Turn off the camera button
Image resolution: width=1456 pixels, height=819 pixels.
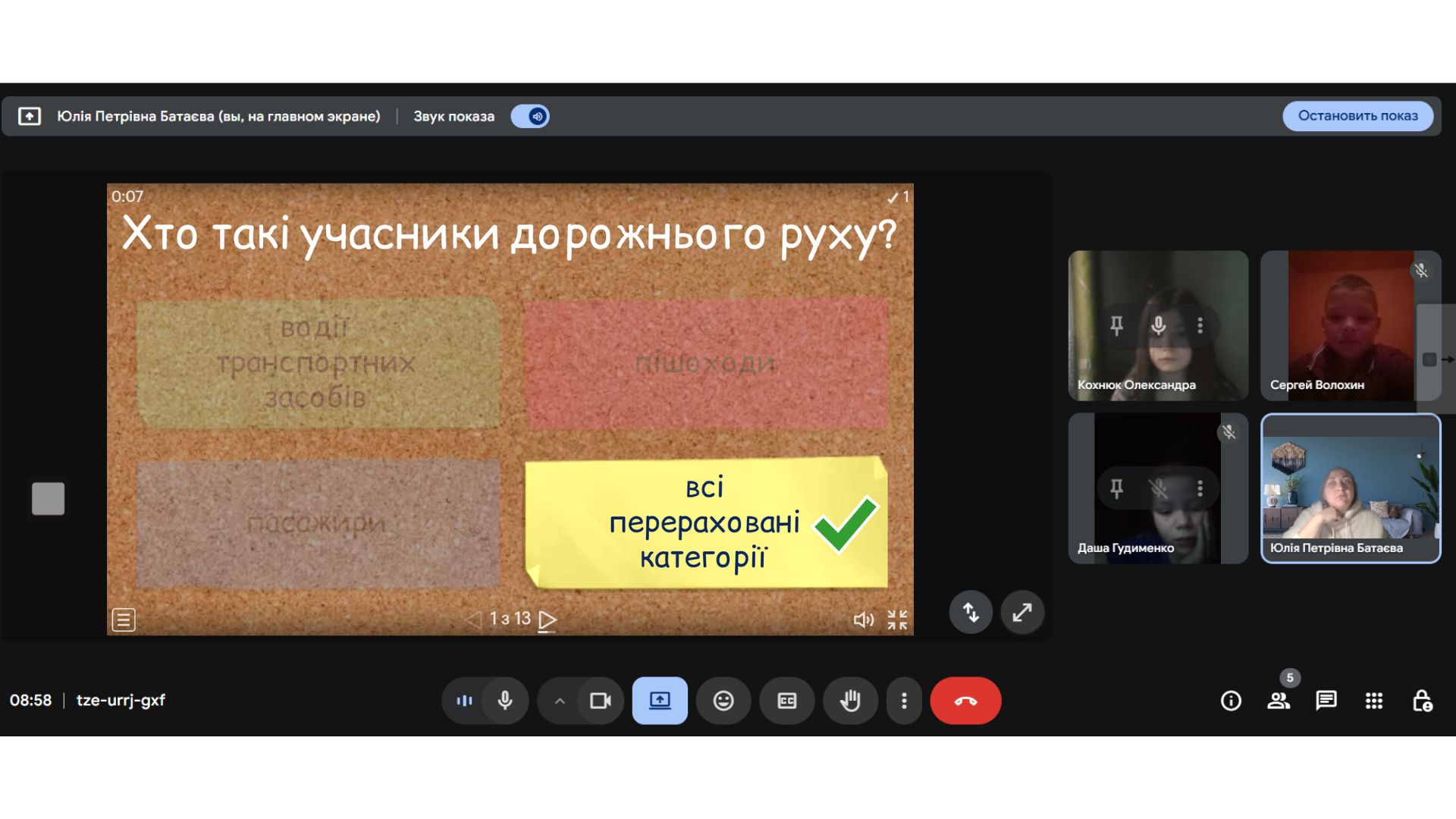[601, 701]
